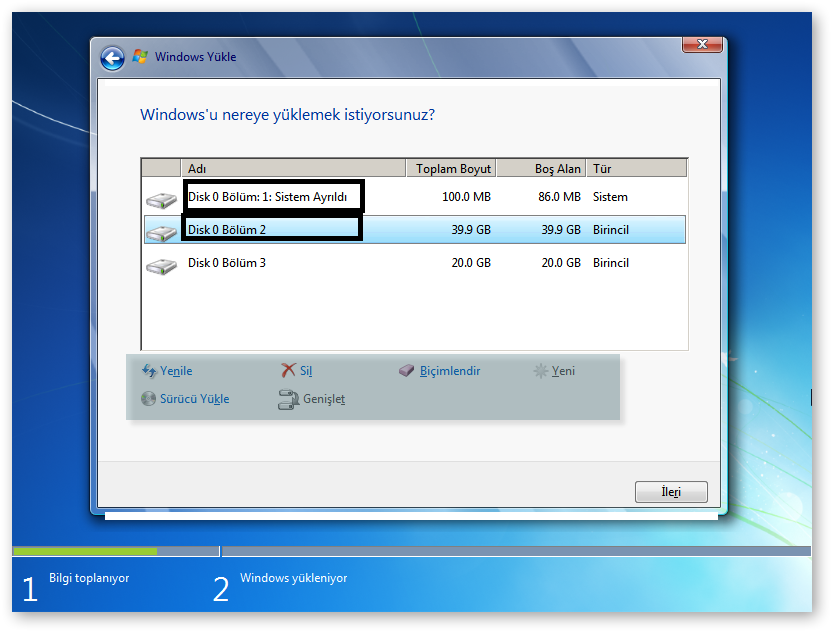Screen dimensions: 832x632
Task: Click the 100.0 MB total size cell
Action: point(466,197)
